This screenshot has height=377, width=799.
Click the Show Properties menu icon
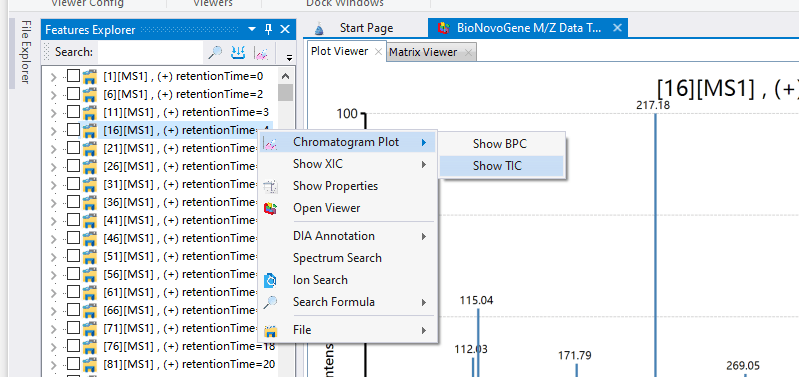[271, 186]
